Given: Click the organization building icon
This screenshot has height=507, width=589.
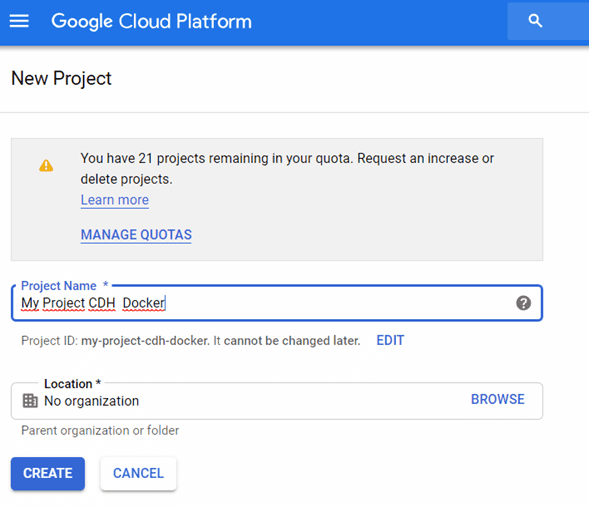Looking at the screenshot, I should click(30, 401).
